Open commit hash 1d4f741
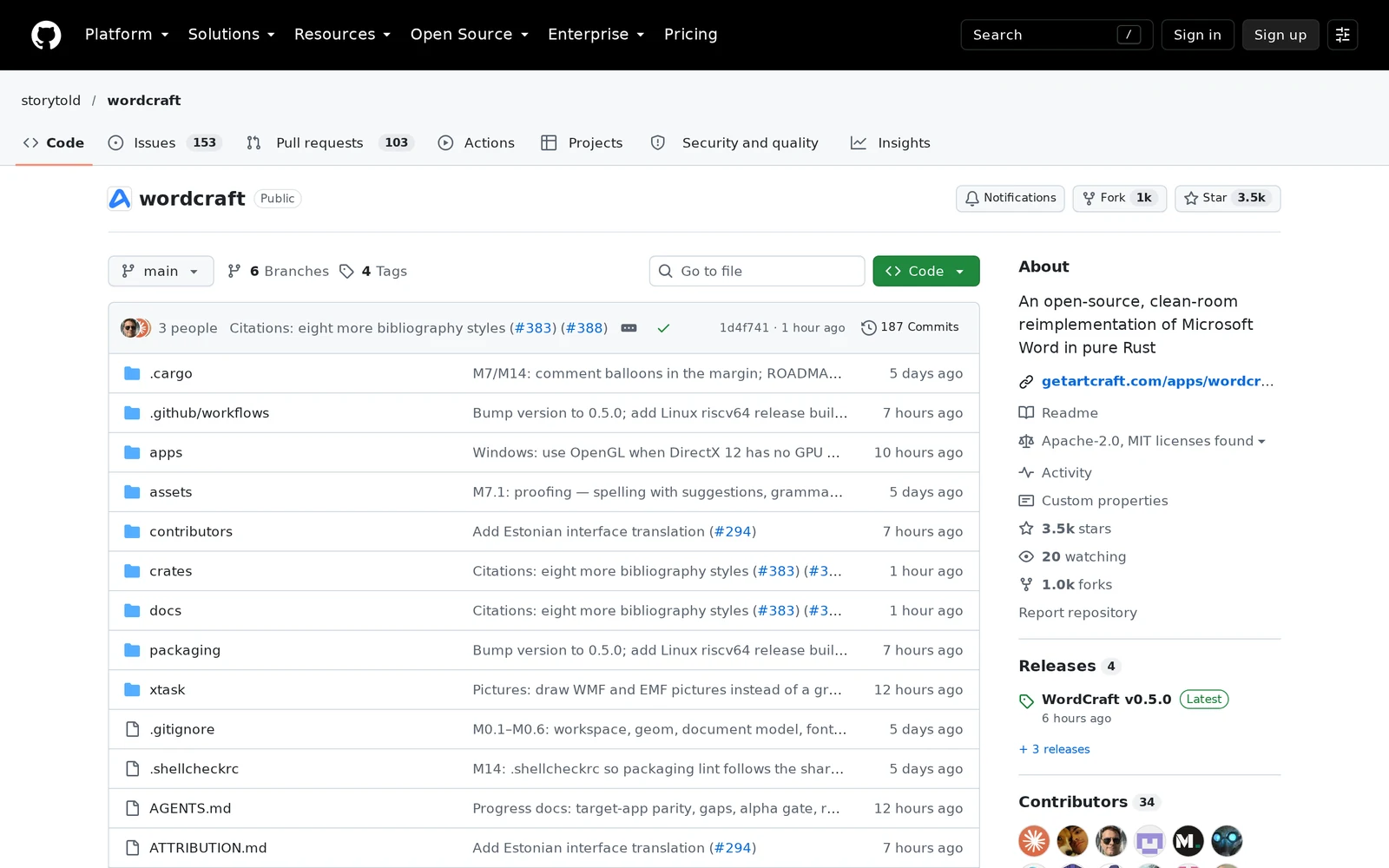 [744, 328]
